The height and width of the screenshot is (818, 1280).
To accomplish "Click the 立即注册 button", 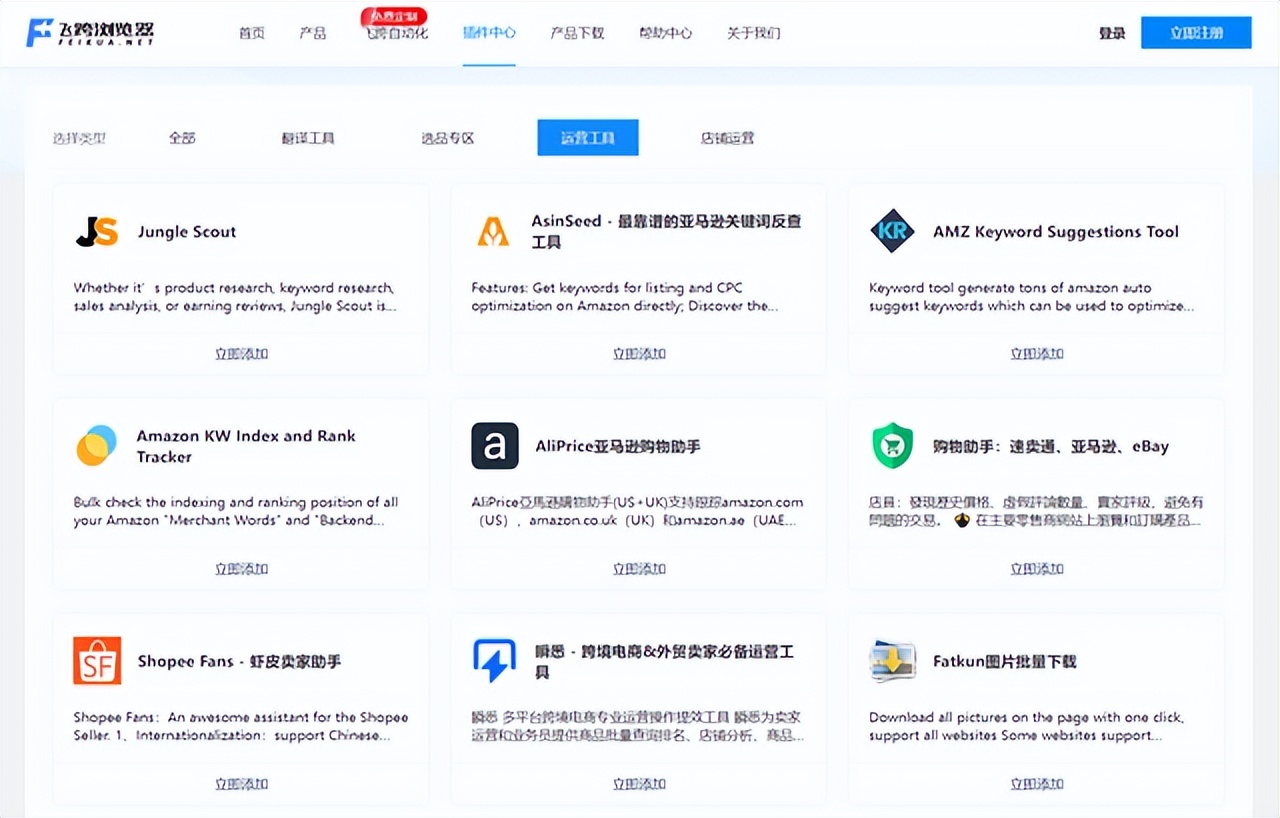I will click(1196, 32).
